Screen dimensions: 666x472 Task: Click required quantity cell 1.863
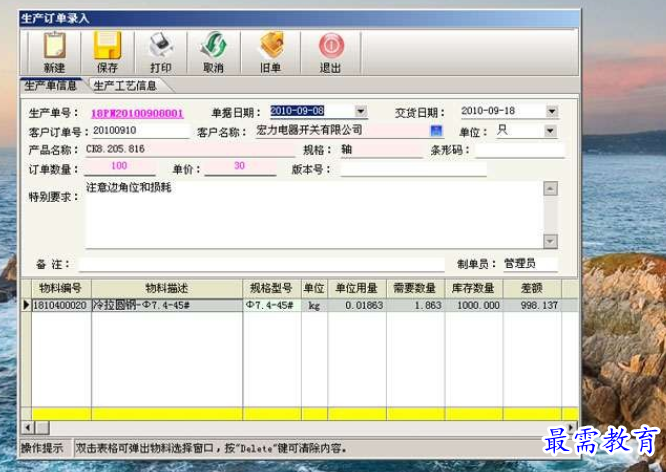click(415, 305)
